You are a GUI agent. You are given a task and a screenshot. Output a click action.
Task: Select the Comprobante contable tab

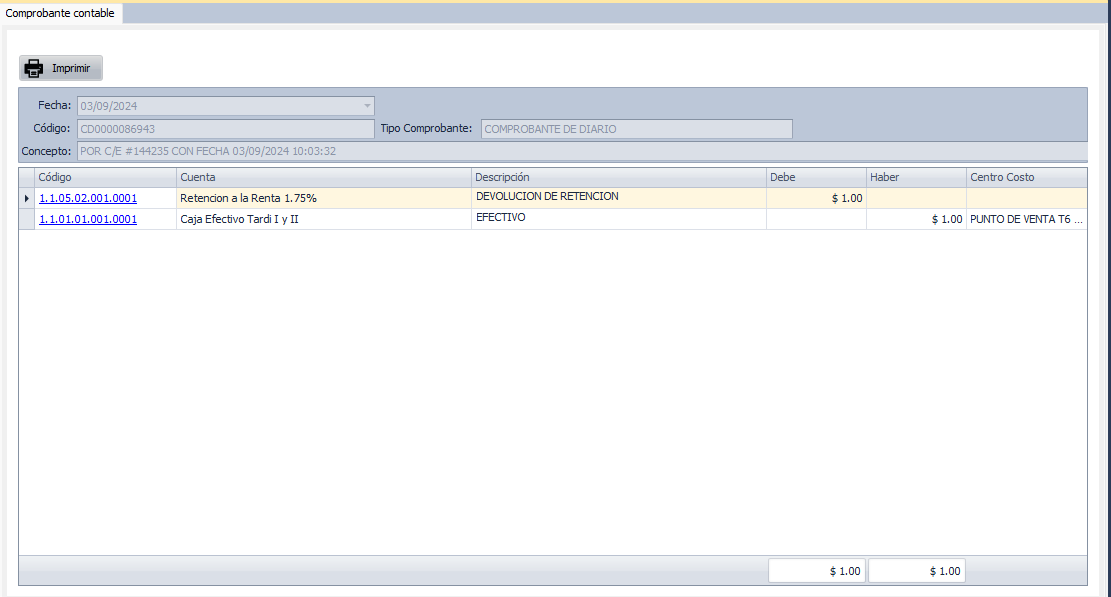(x=60, y=13)
